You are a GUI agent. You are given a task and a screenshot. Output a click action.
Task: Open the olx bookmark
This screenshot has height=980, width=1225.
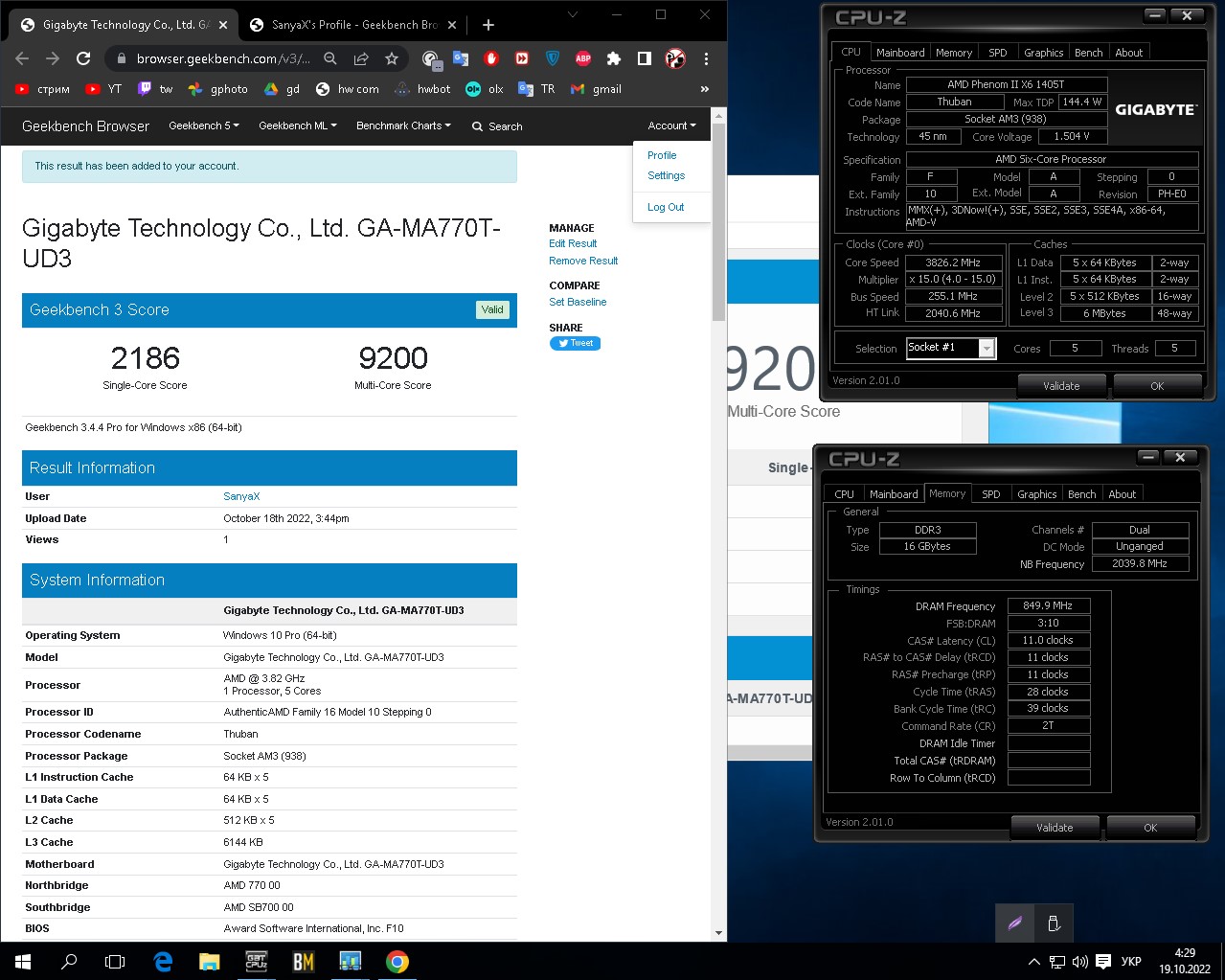[484, 89]
